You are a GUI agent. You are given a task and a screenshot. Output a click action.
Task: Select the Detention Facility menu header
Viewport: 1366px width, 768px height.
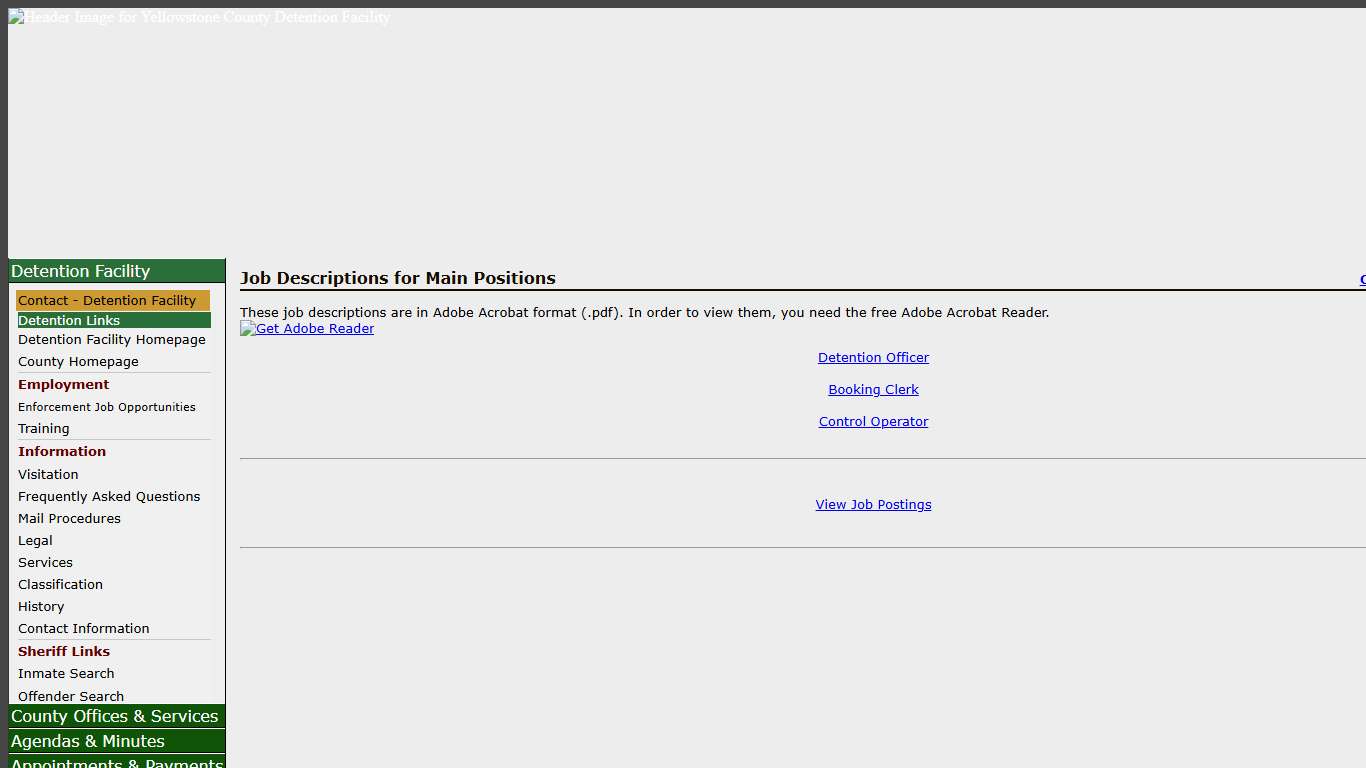[x=80, y=271]
